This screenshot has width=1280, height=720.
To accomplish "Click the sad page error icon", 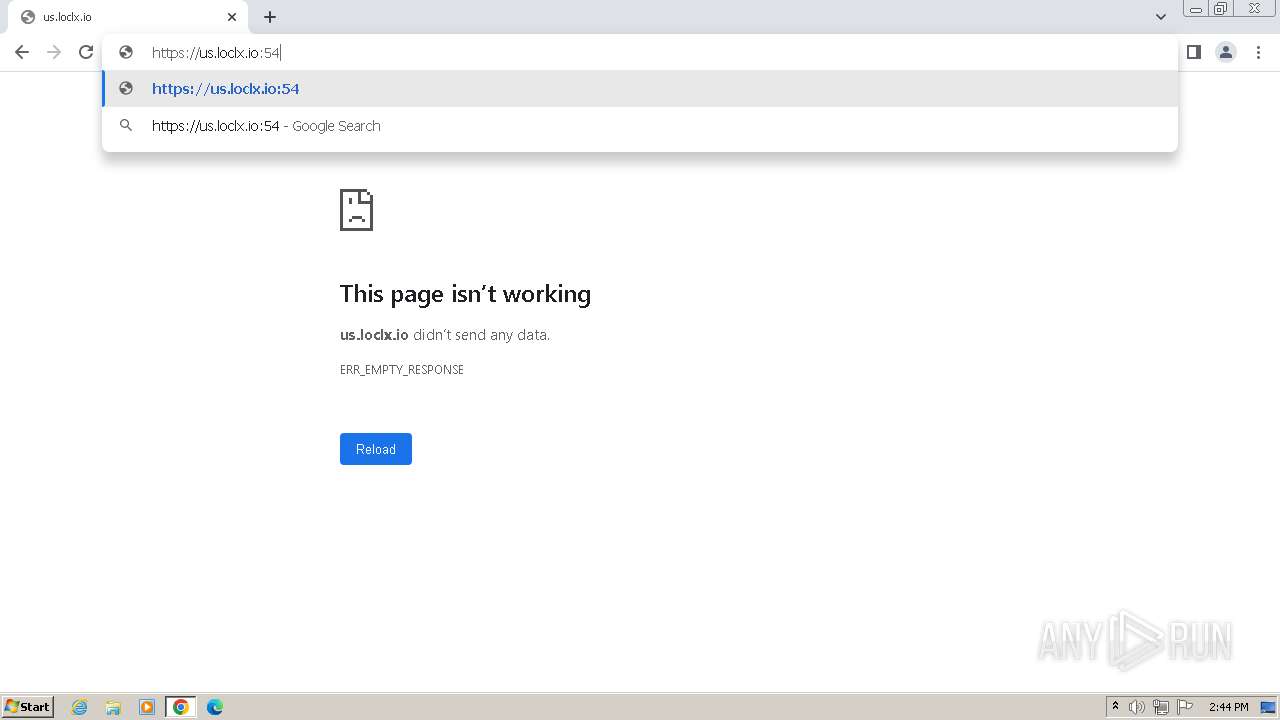I will tap(356, 210).
